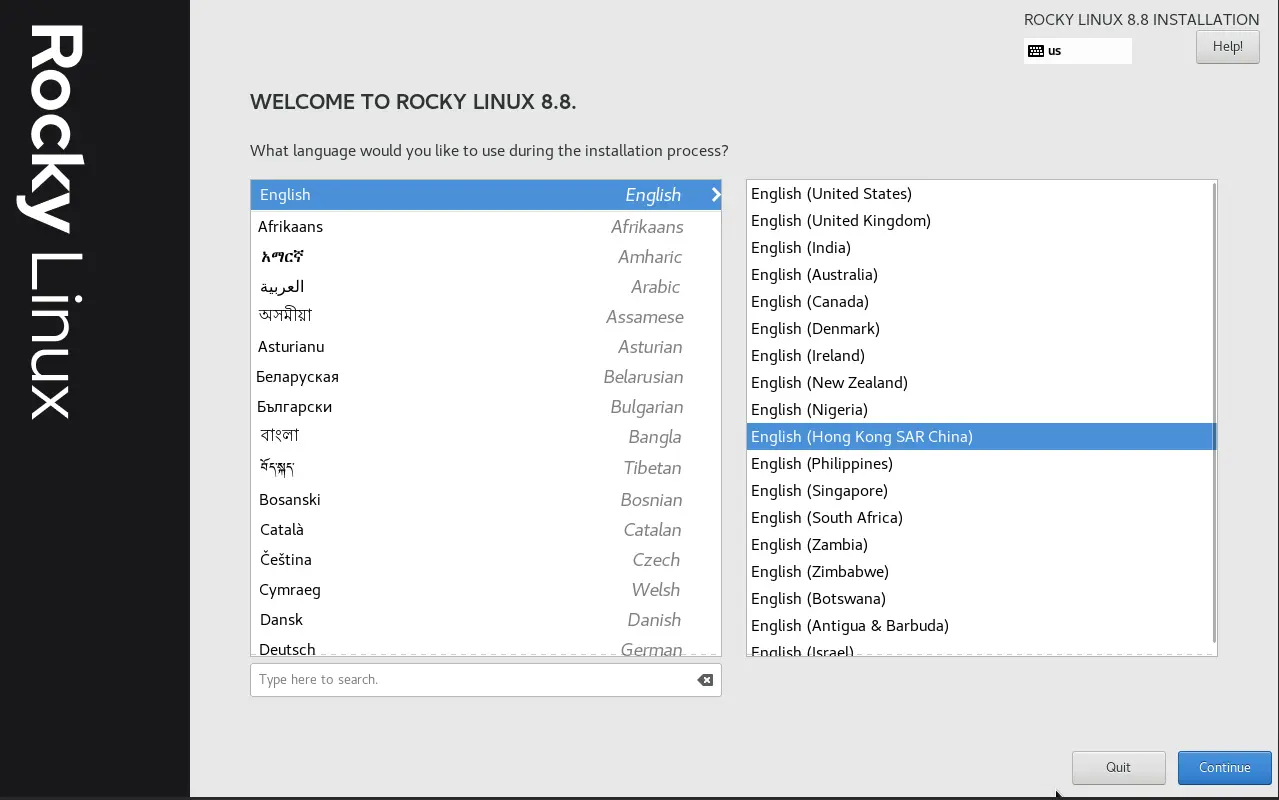1279x800 pixels.
Task: Select English (Denmark) locale
Action: click(979, 329)
